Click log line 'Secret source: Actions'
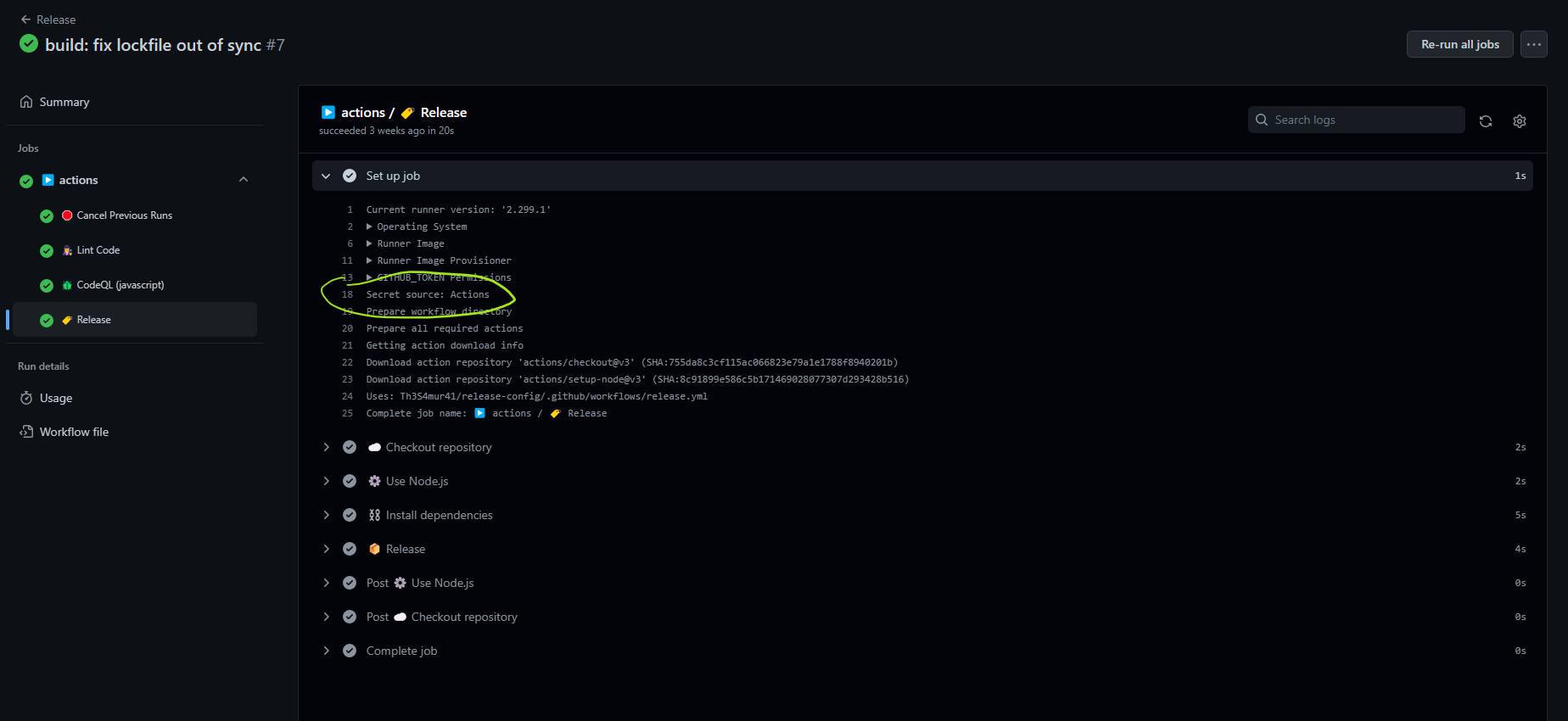Screen dimensions: 1568x721 coord(428,294)
